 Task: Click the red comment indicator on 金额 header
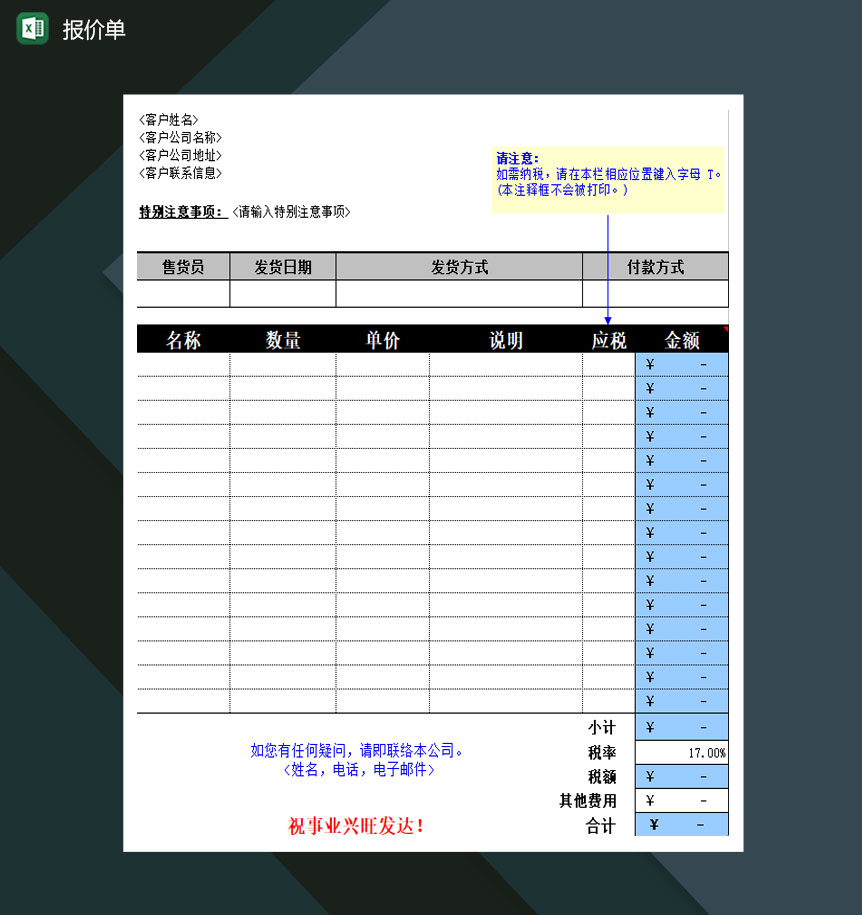[724, 330]
